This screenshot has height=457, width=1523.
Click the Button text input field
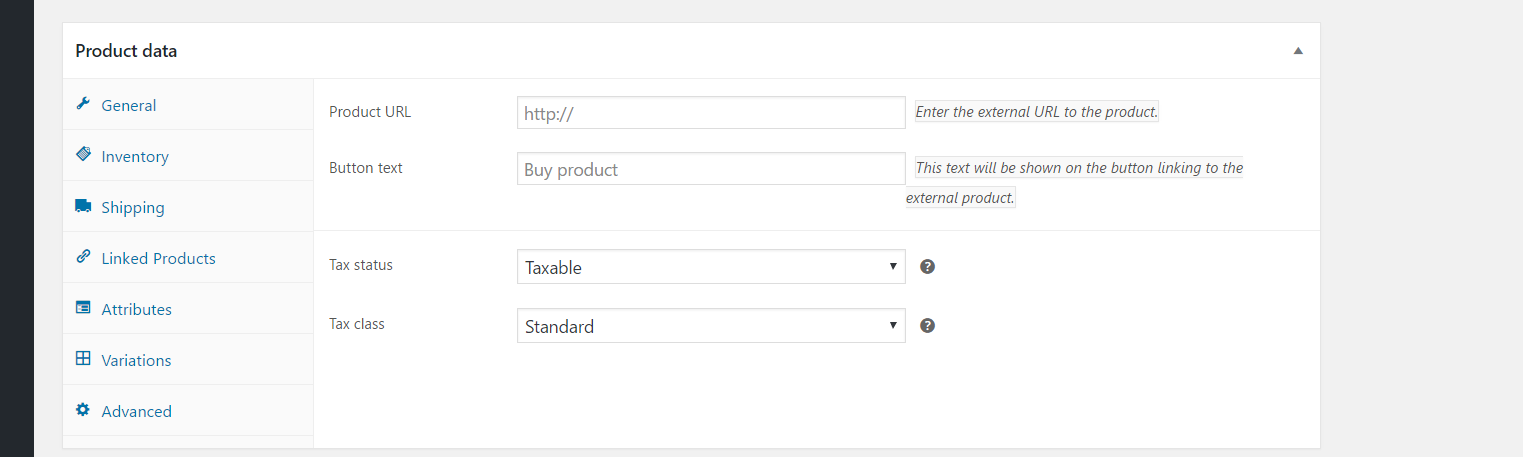click(x=710, y=169)
